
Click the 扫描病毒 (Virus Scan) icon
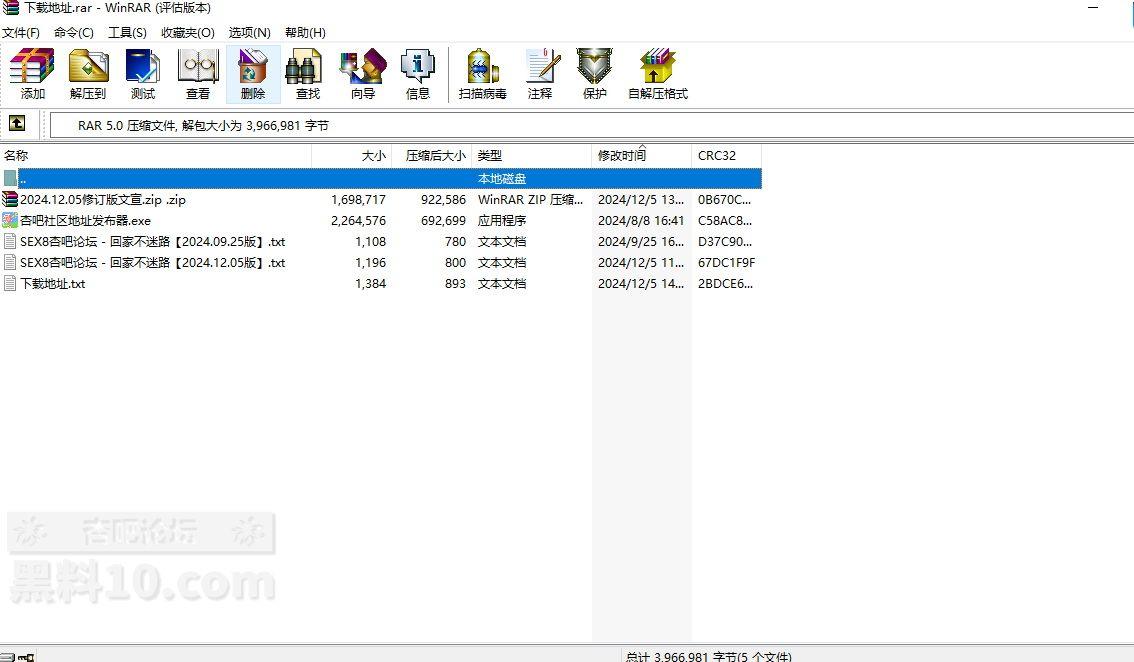tap(482, 74)
